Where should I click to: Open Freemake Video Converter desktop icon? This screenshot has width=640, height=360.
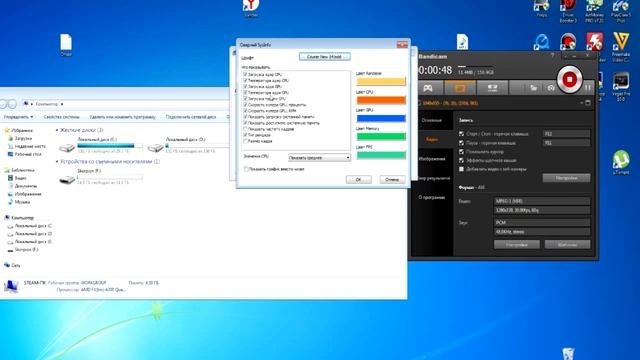pos(621,47)
